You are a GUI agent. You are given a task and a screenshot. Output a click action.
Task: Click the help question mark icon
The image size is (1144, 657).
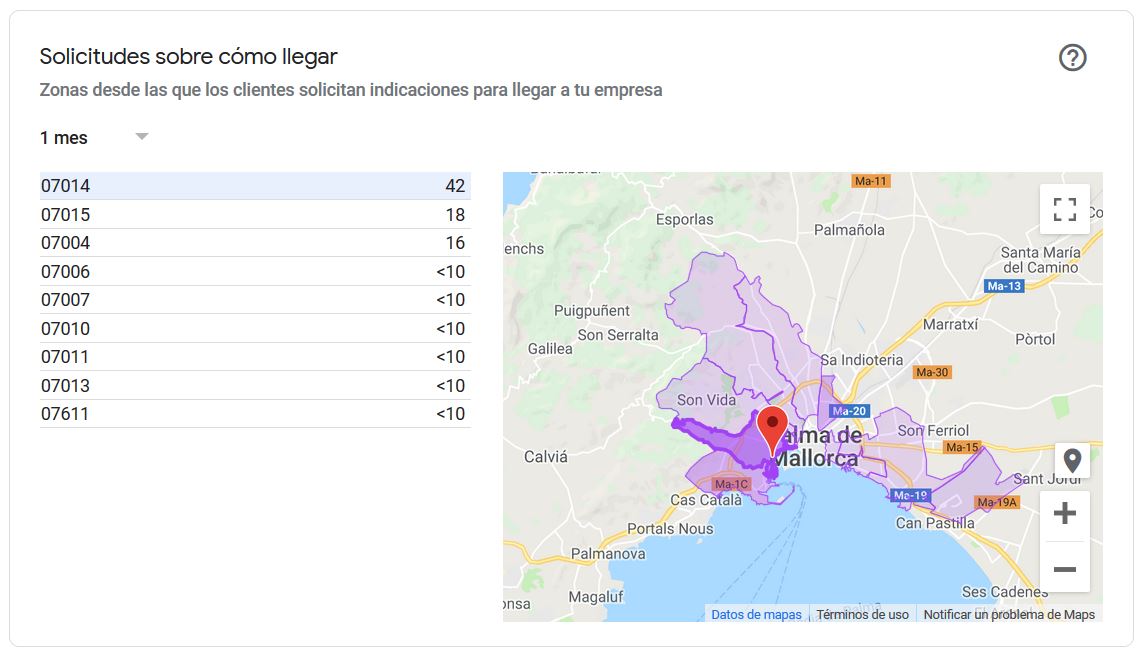pos(1072,58)
